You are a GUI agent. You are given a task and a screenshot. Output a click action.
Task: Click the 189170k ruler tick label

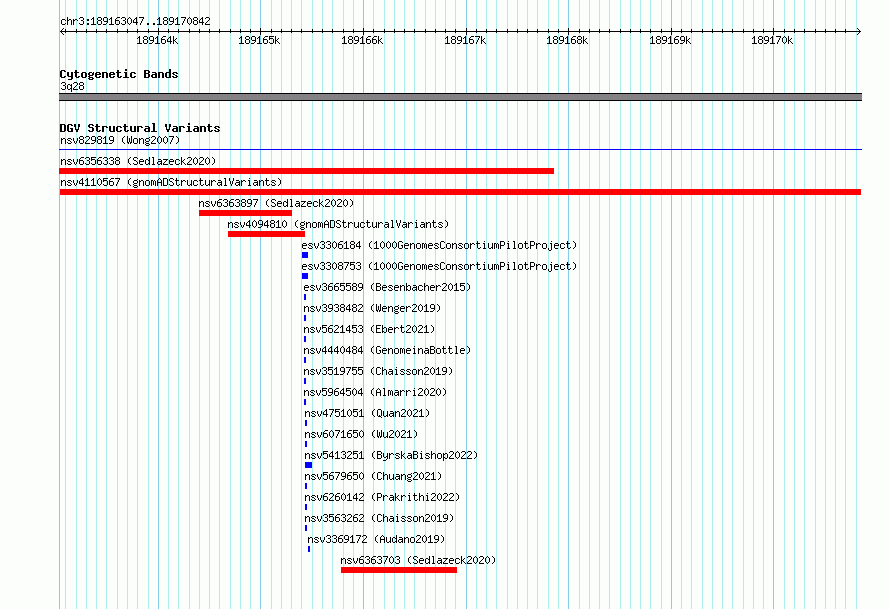[x=772, y=40]
